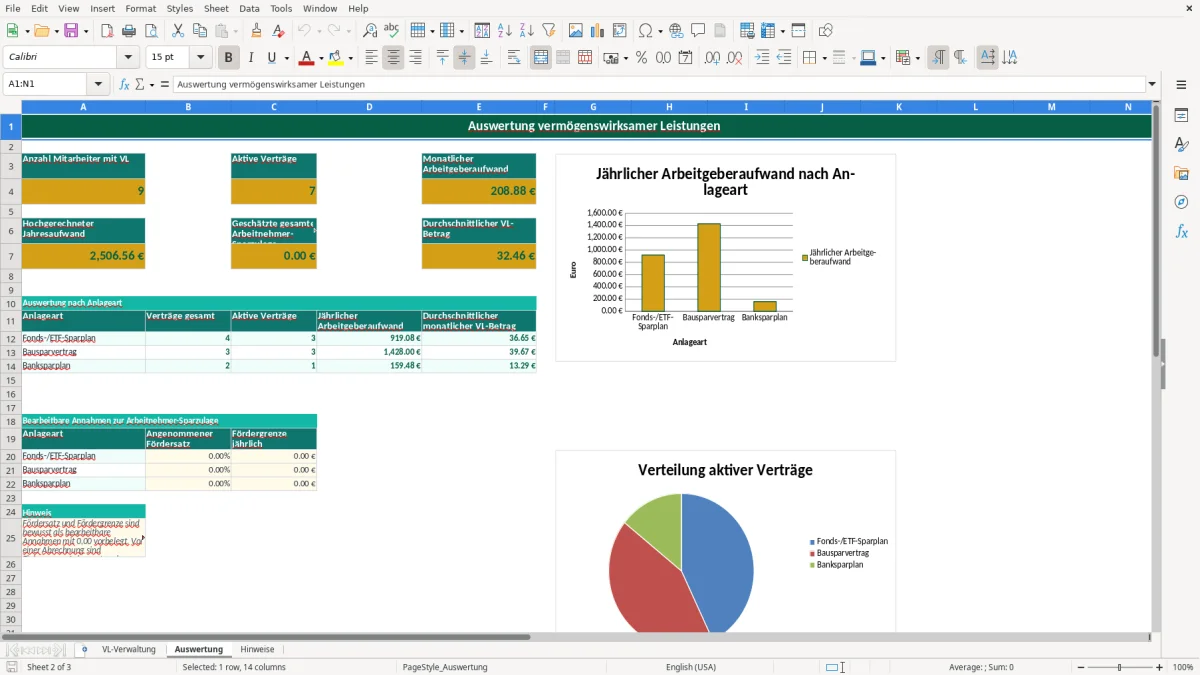The height and width of the screenshot is (675, 1200).
Task: Open Print Preview
Action: (150, 31)
